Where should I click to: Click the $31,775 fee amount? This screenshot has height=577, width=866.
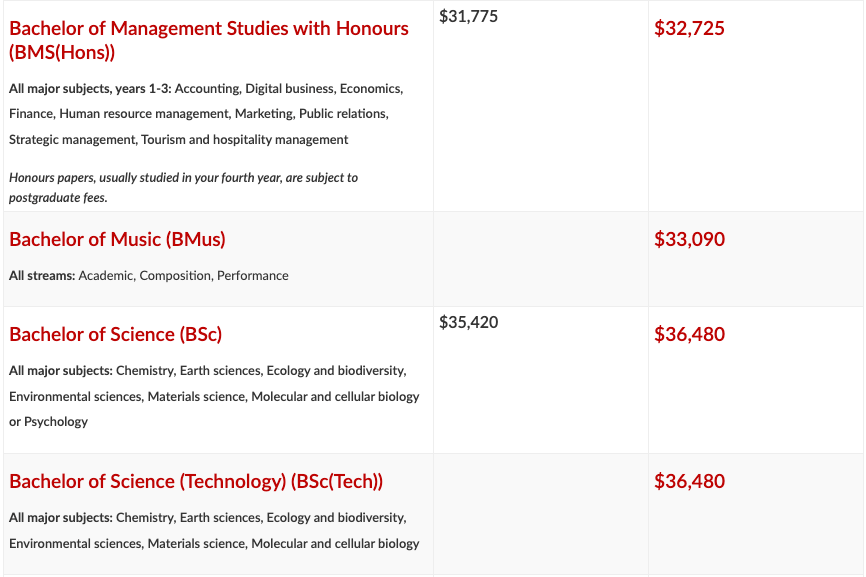coord(468,16)
